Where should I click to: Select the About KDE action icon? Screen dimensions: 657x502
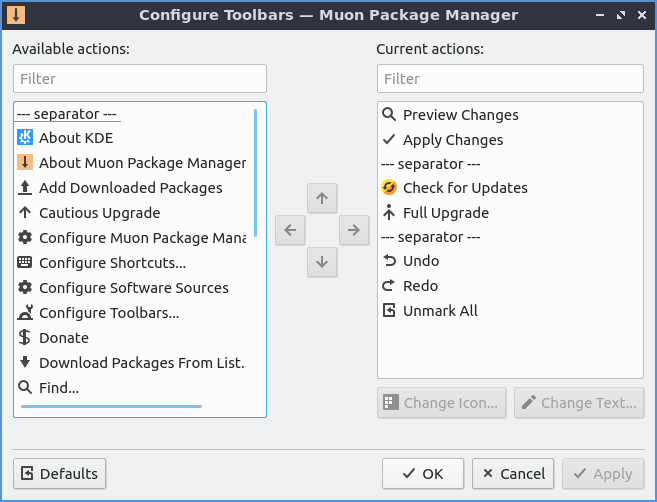click(25, 138)
